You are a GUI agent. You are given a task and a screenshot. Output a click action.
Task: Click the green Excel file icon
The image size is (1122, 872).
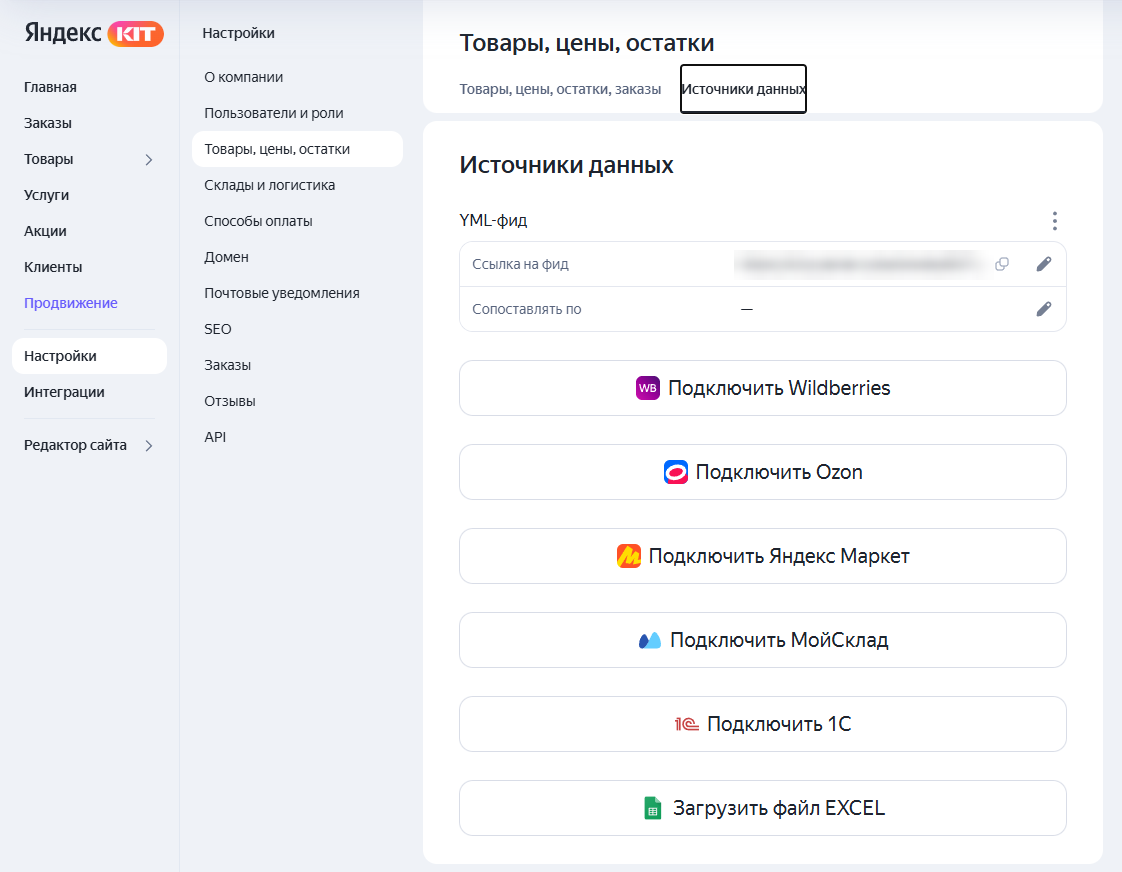click(652, 808)
